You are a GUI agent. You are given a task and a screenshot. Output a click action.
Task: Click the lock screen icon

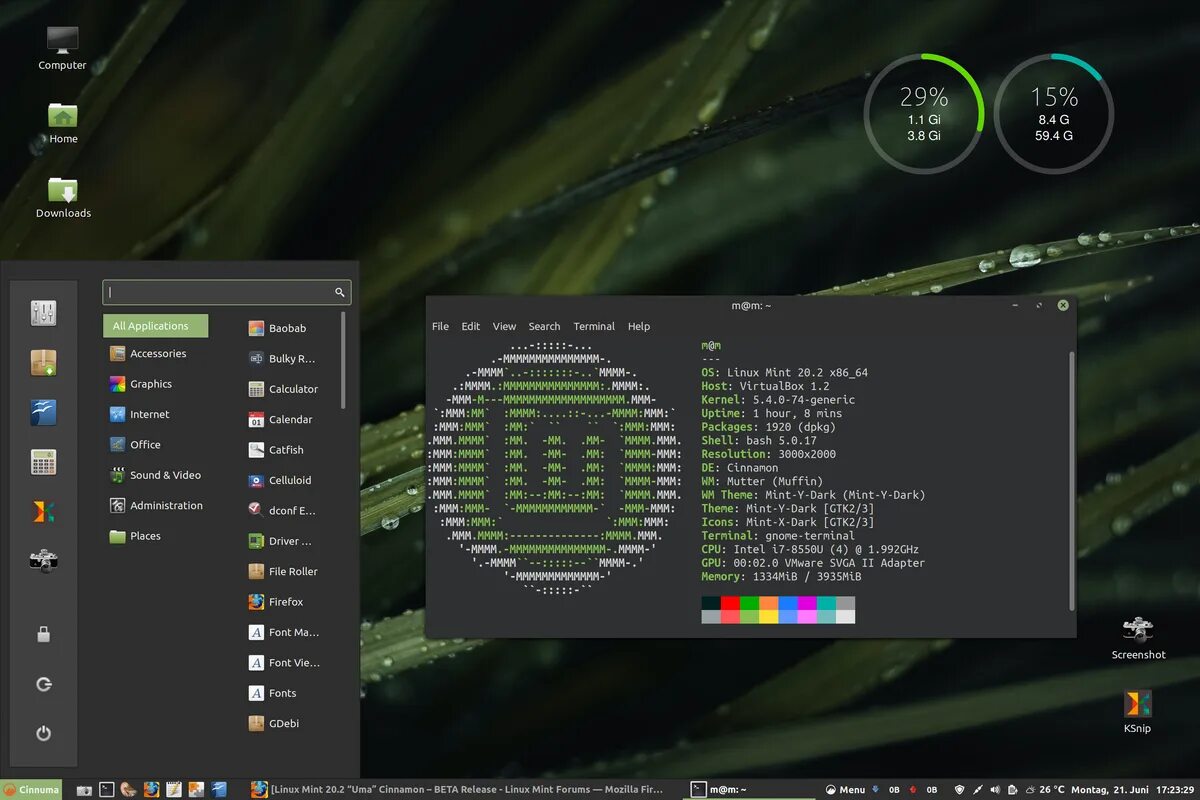coord(43,634)
